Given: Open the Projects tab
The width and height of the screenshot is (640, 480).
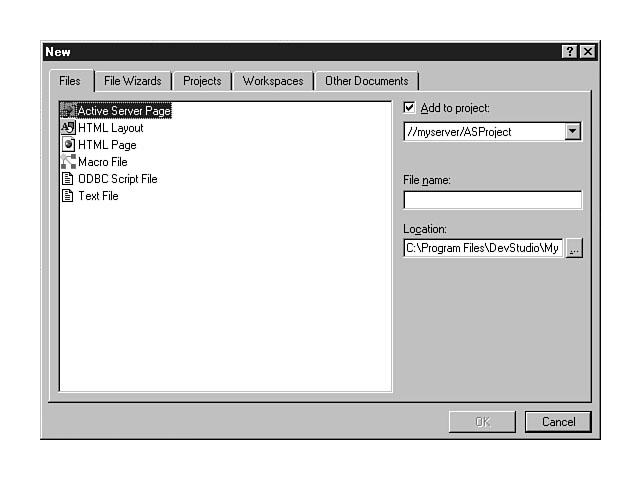Looking at the screenshot, I should coord(202,81).
